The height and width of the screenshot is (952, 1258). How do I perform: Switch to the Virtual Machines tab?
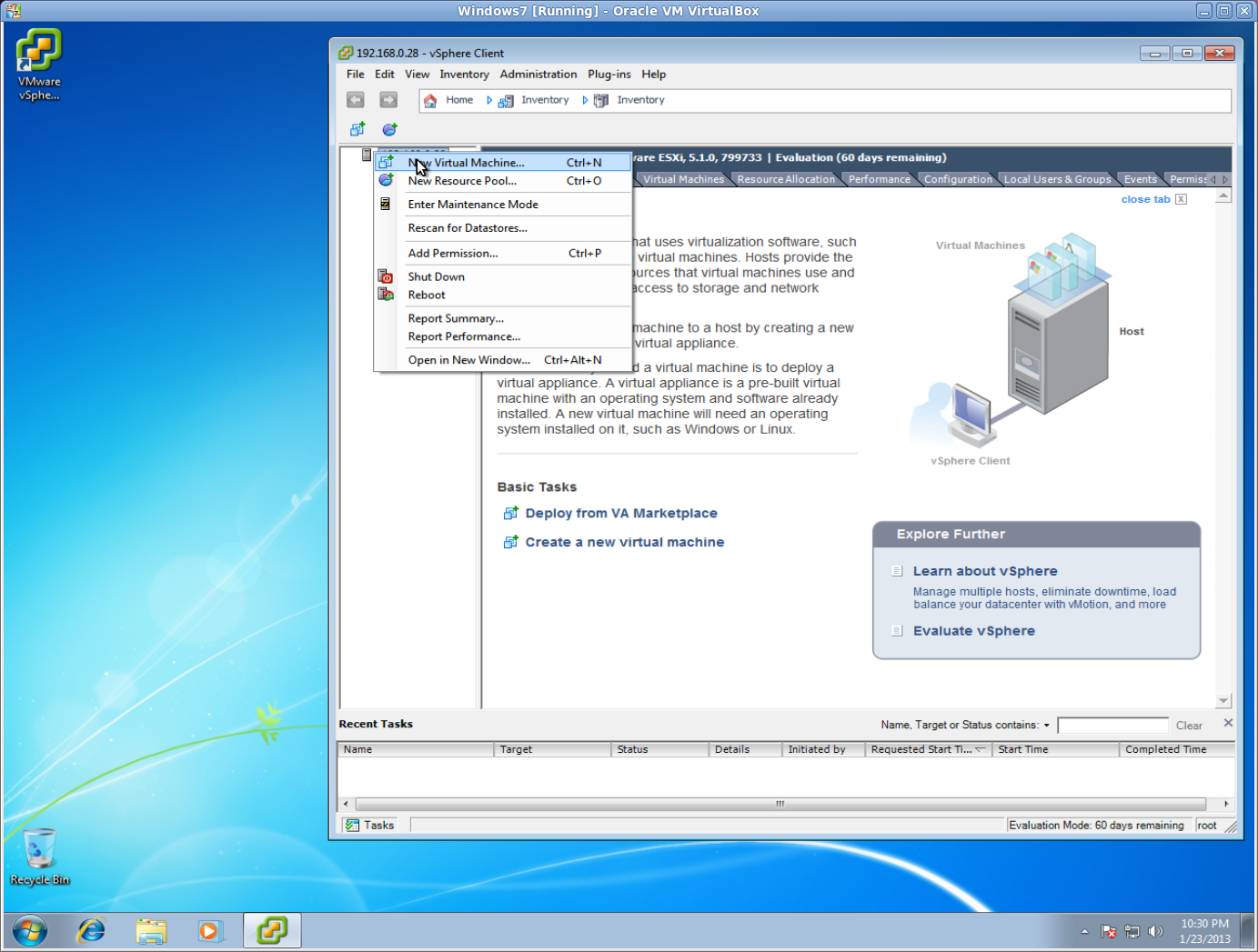[684, 179]
